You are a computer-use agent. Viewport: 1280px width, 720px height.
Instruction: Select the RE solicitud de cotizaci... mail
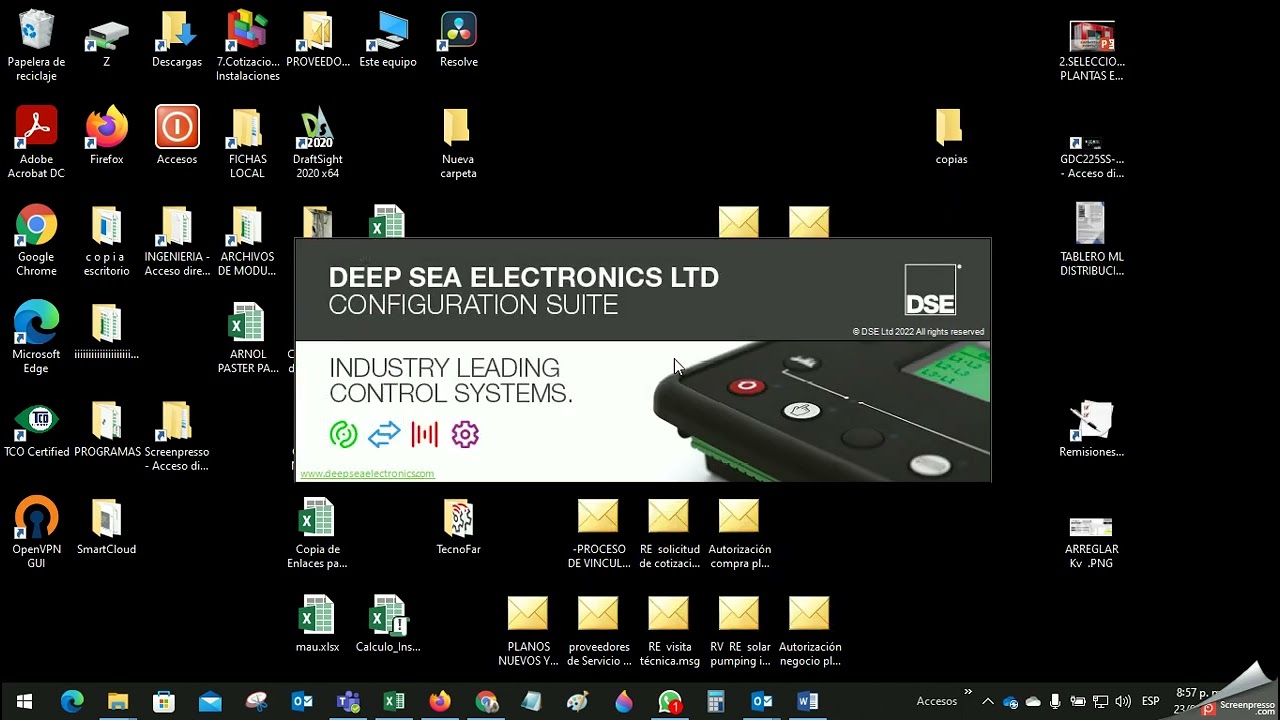[x=668, y=533]
